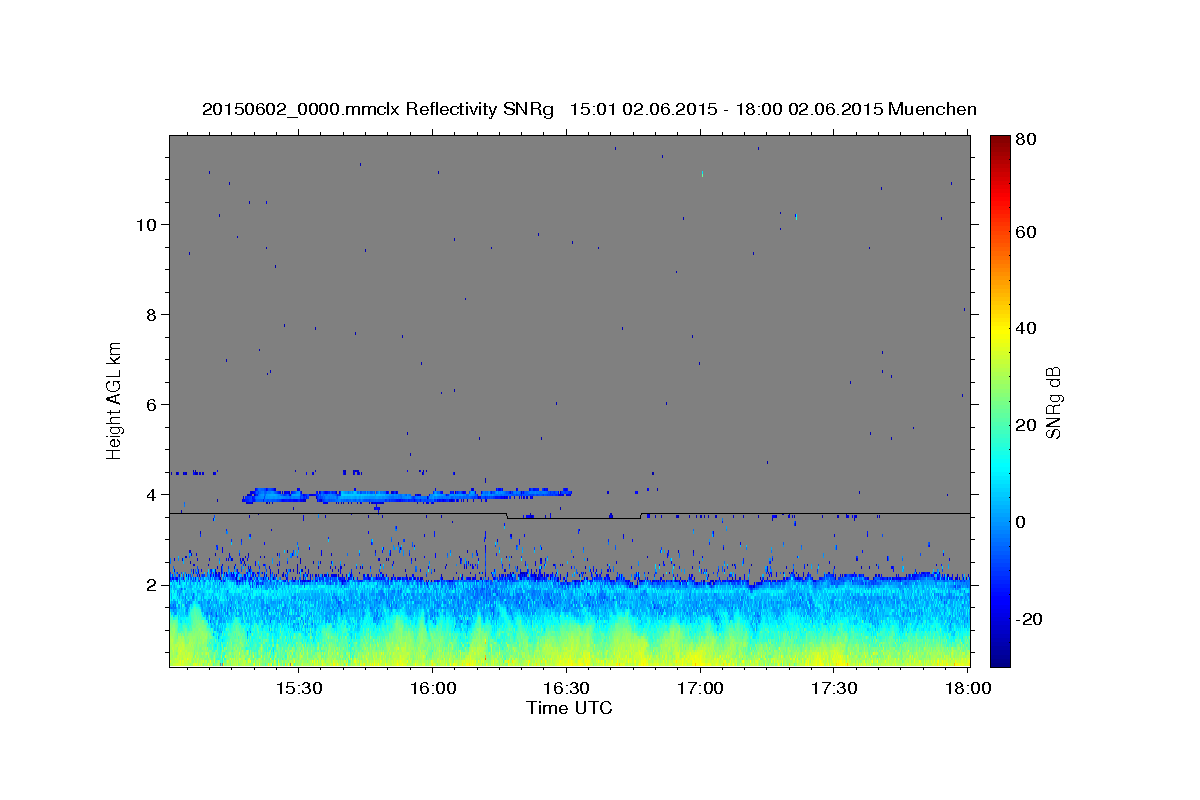The width and height of the screenshot is (1200, 800).
Task: Click the 'SNRg dB' colorbar label
Action: pos(1053,402)
